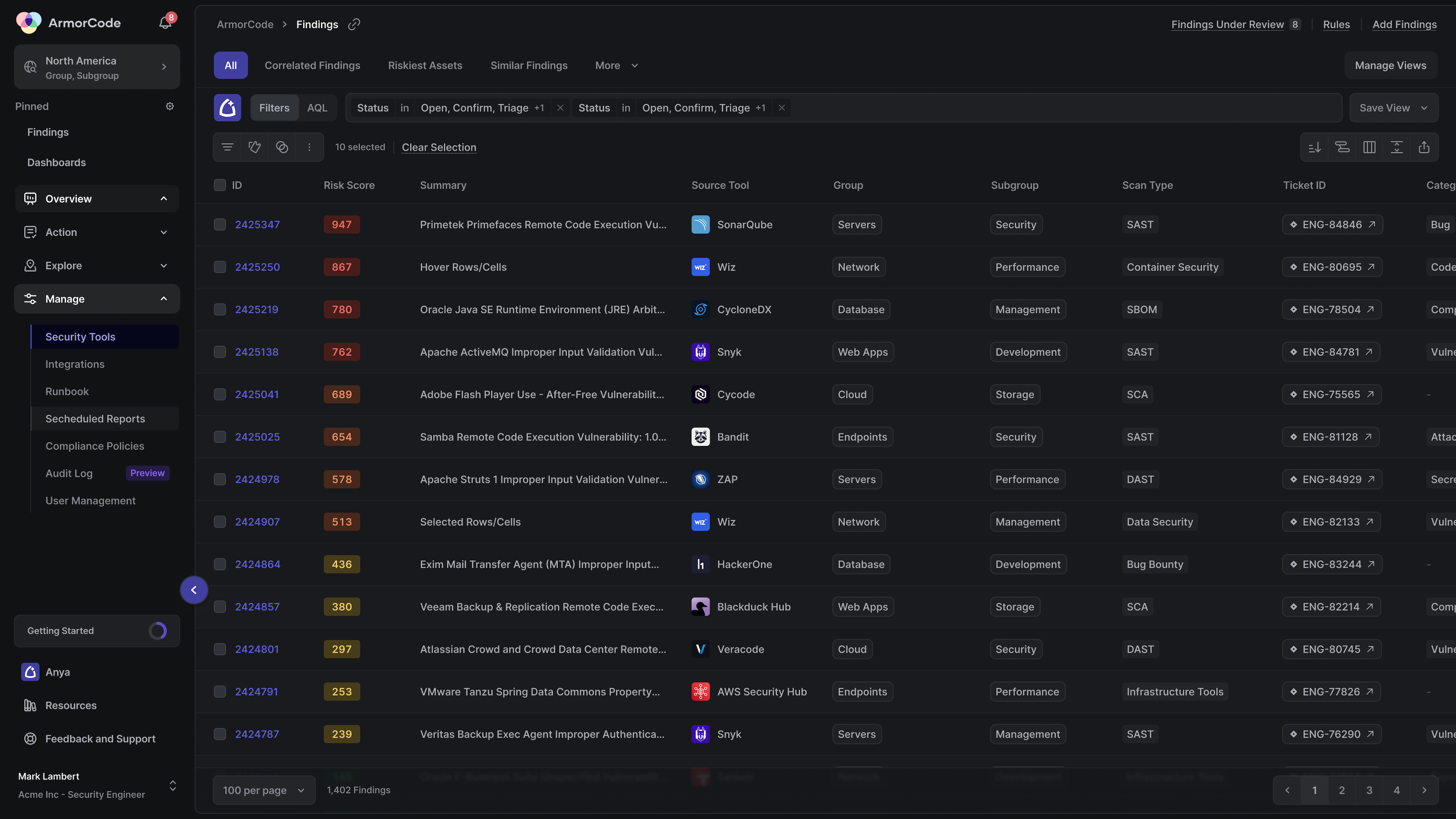Check the row for finding 2424864
The image size is (1456, 819).
[x=220, y=564]
